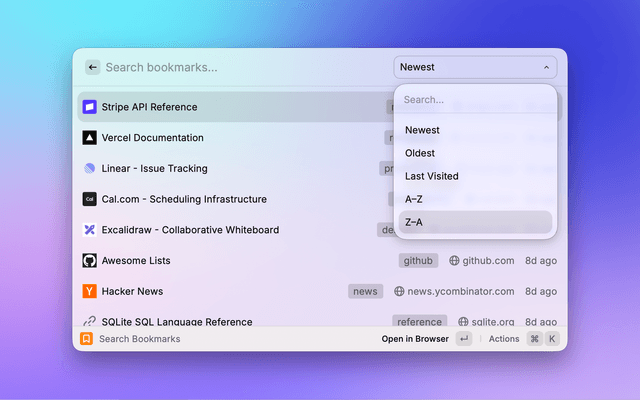
Task: Click the back arrow button
Action: pos(92,67)
